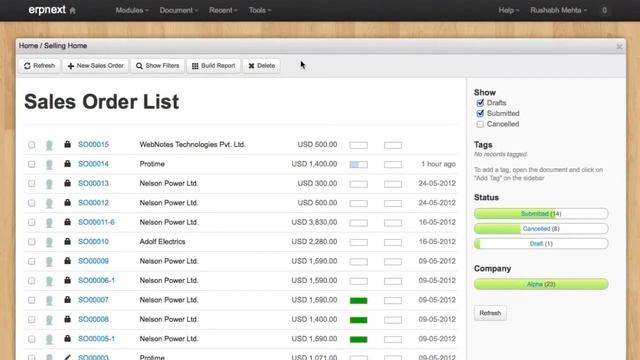Click green progress bar in SO00007 row

[359, 301]
